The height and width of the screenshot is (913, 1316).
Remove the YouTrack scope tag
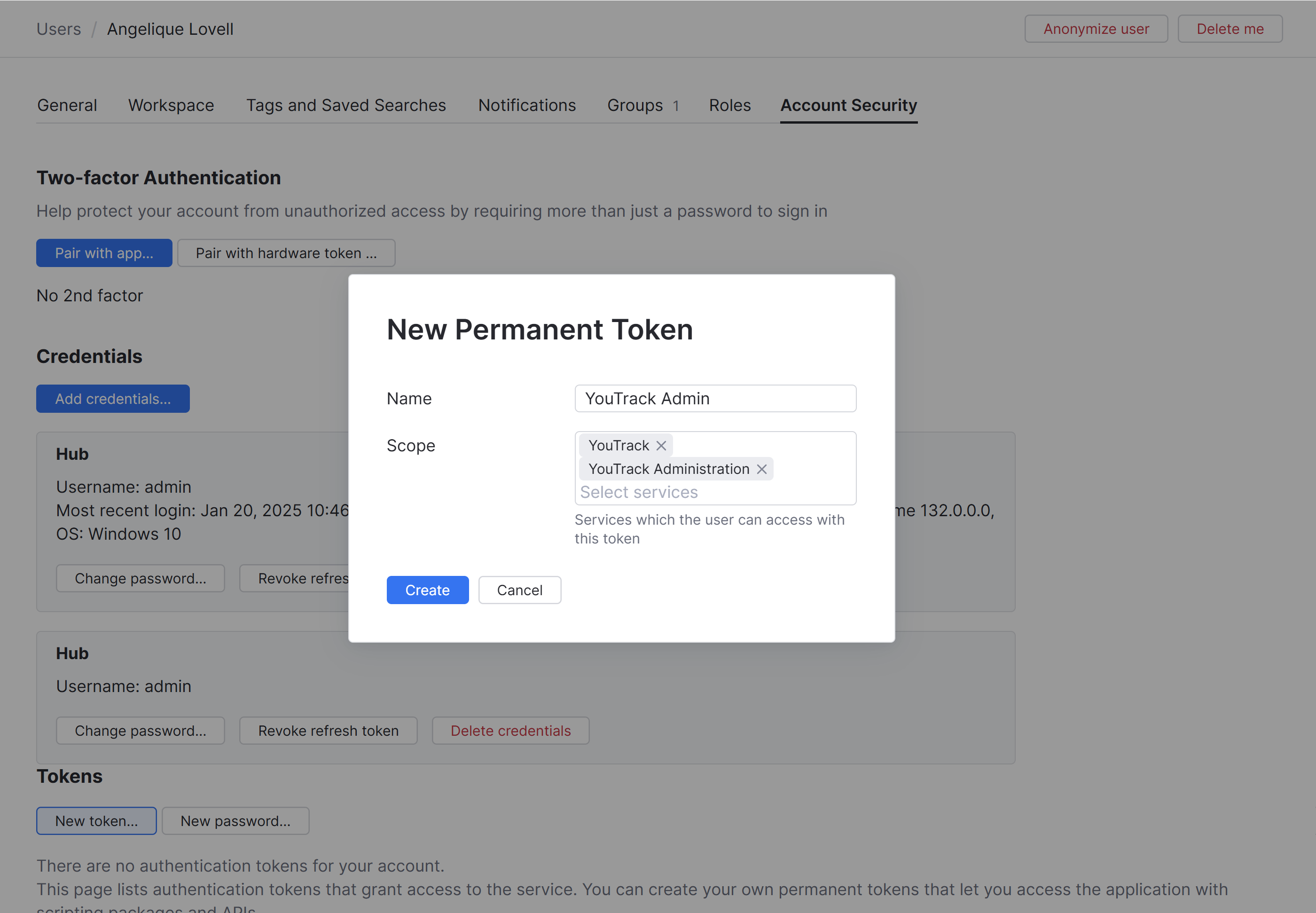coord(660,446)
